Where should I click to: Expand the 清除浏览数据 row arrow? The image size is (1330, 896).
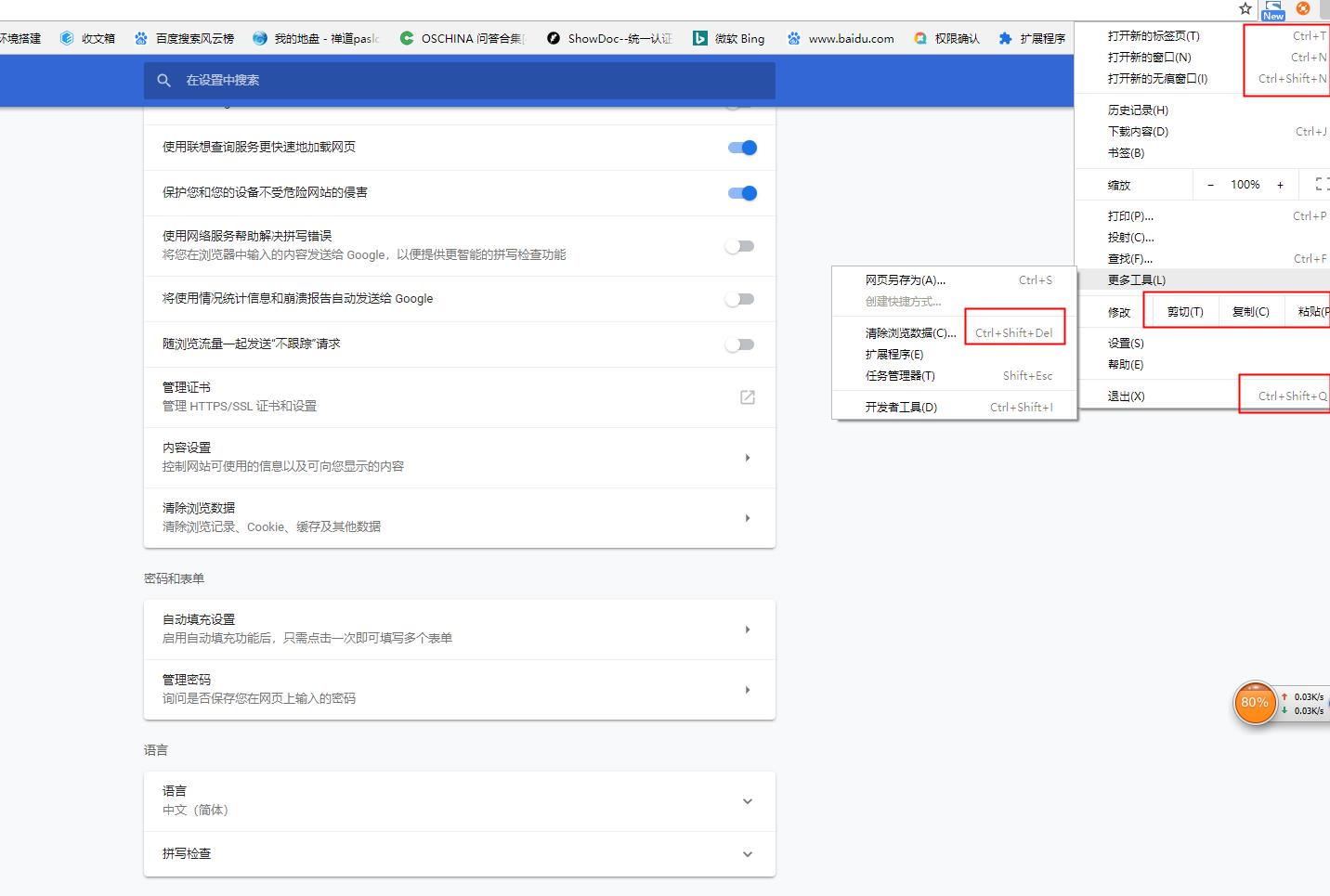pyautogui.click(x=748, y=518)
